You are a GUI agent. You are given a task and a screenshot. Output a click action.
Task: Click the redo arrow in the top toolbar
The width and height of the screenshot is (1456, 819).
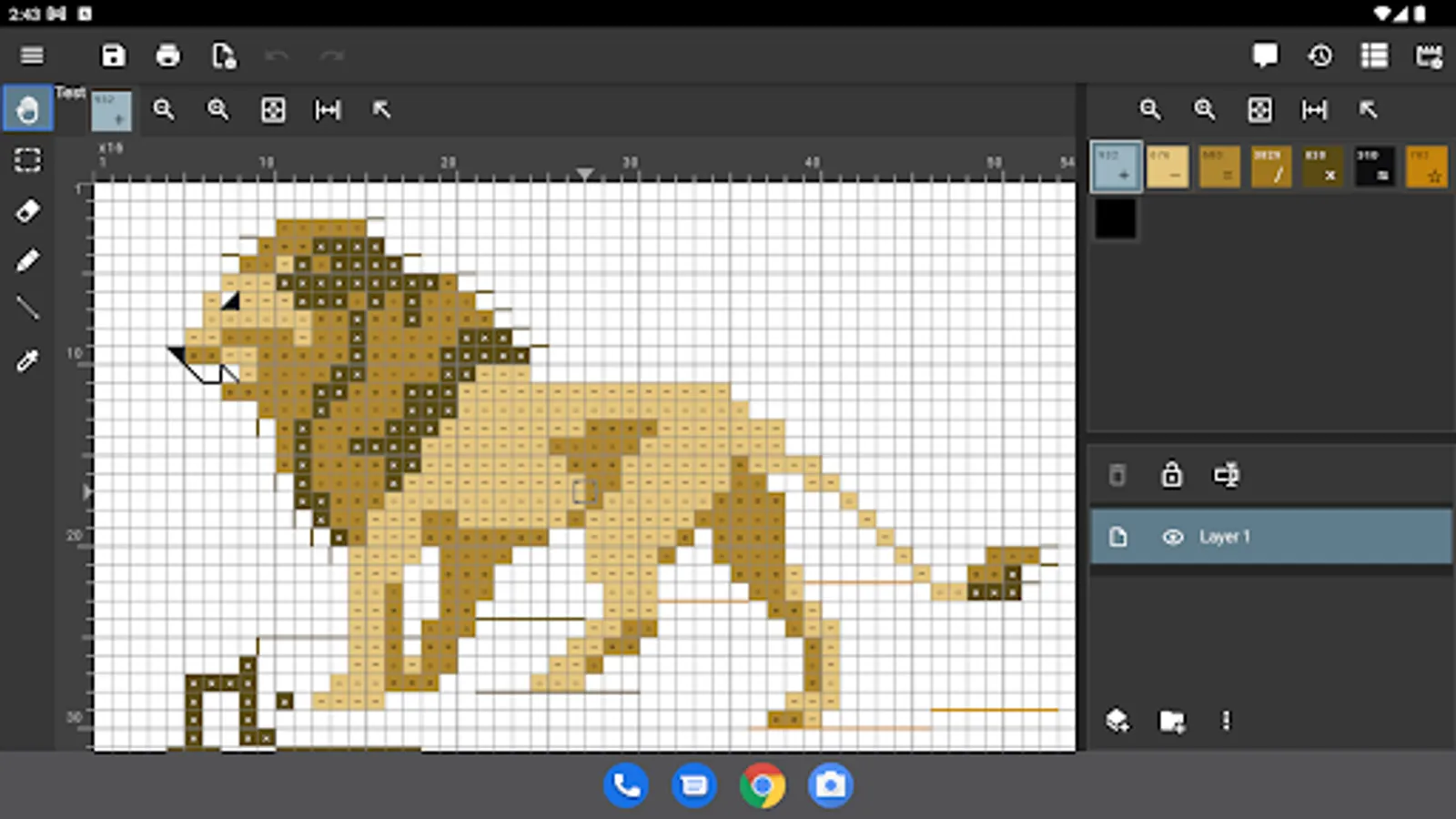[x=331, y=56]
